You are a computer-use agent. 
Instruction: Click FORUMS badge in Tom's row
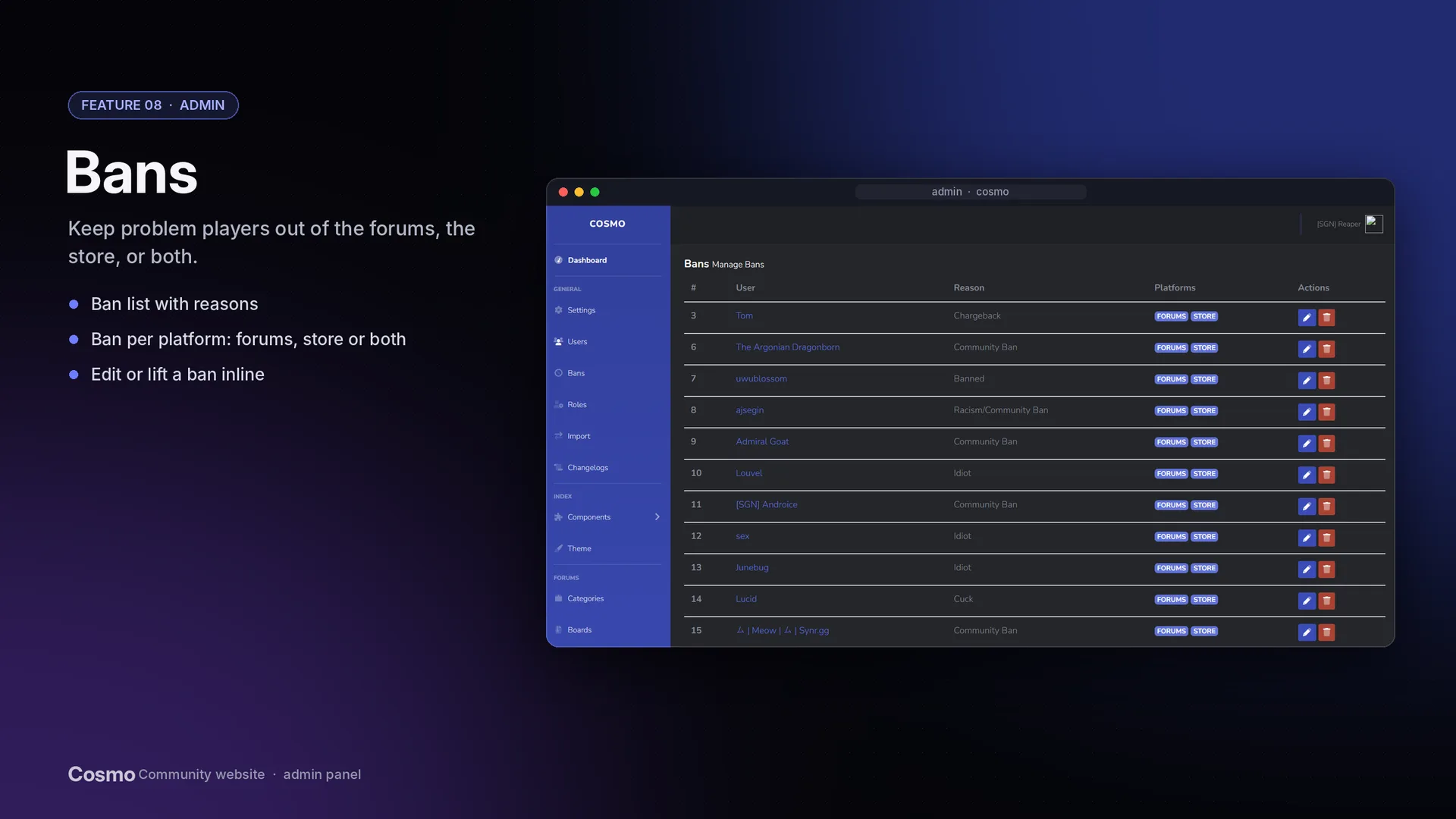[1171, 316]
